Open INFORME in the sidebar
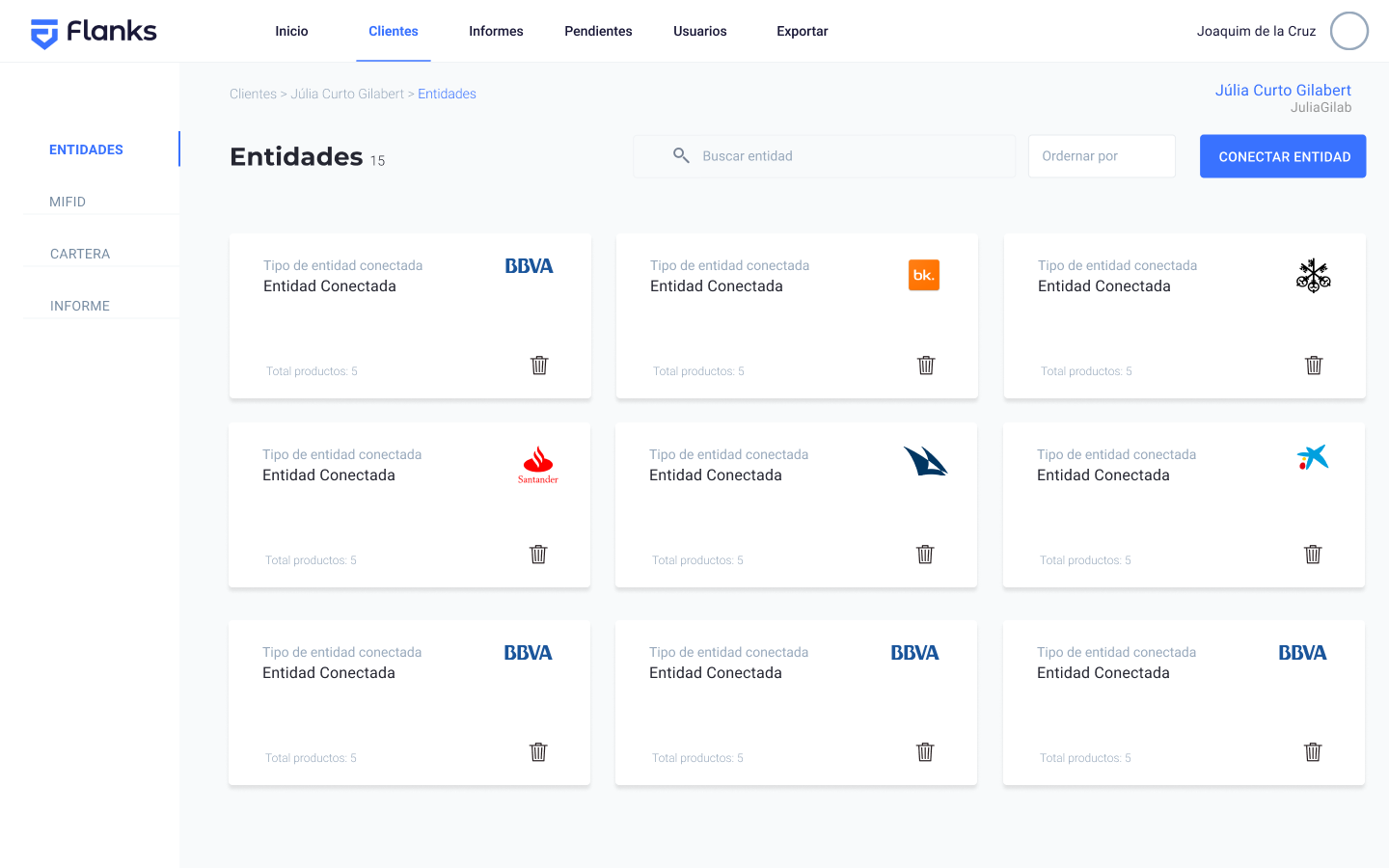 coord(80,306)
